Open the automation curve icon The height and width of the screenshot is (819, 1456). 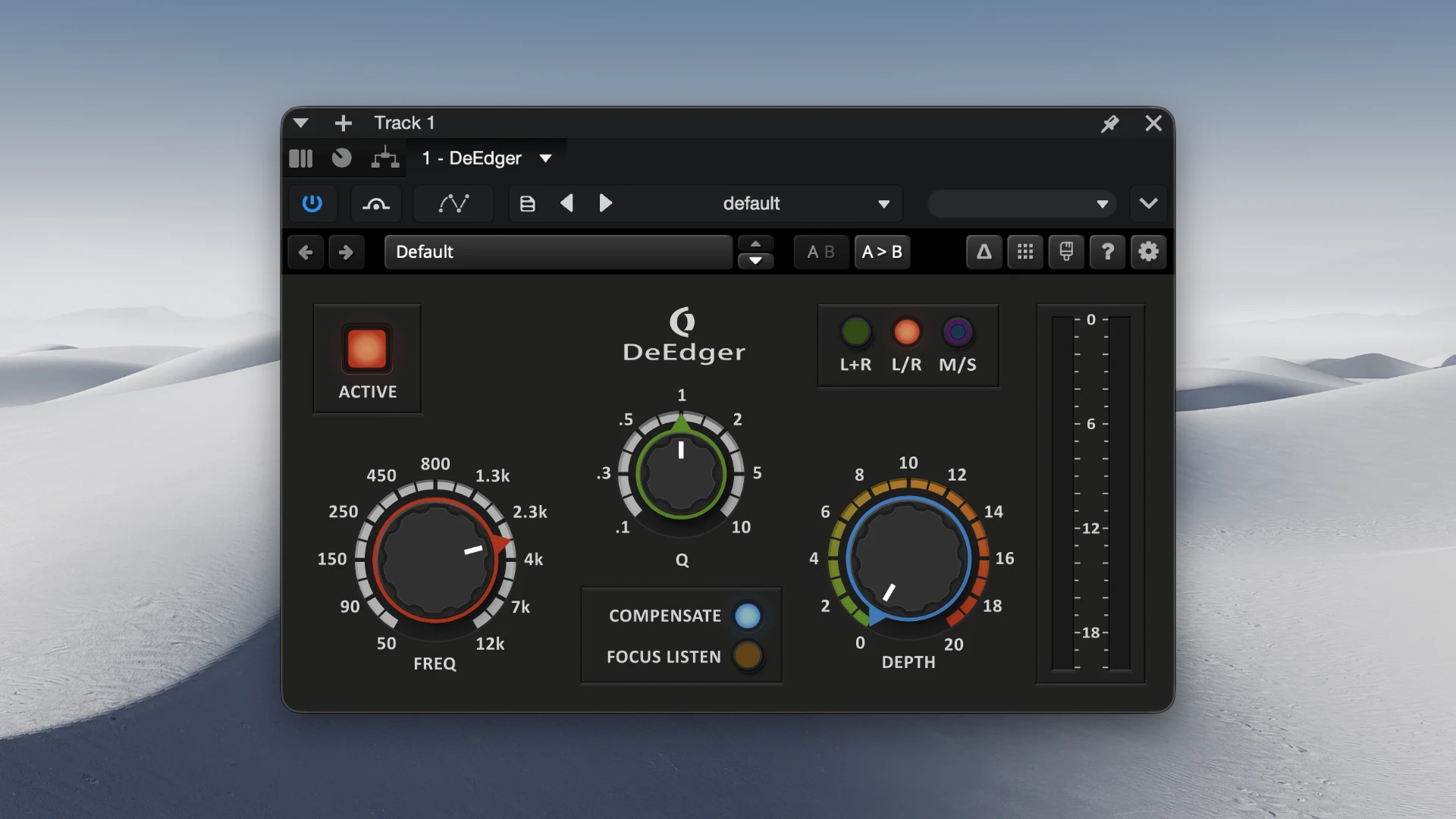[x=453, y=203]
